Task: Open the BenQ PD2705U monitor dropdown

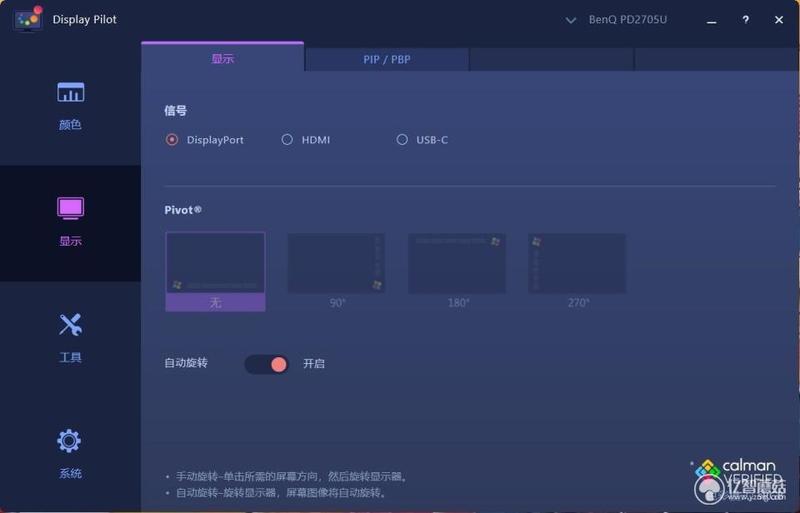Action: point(628,19)
